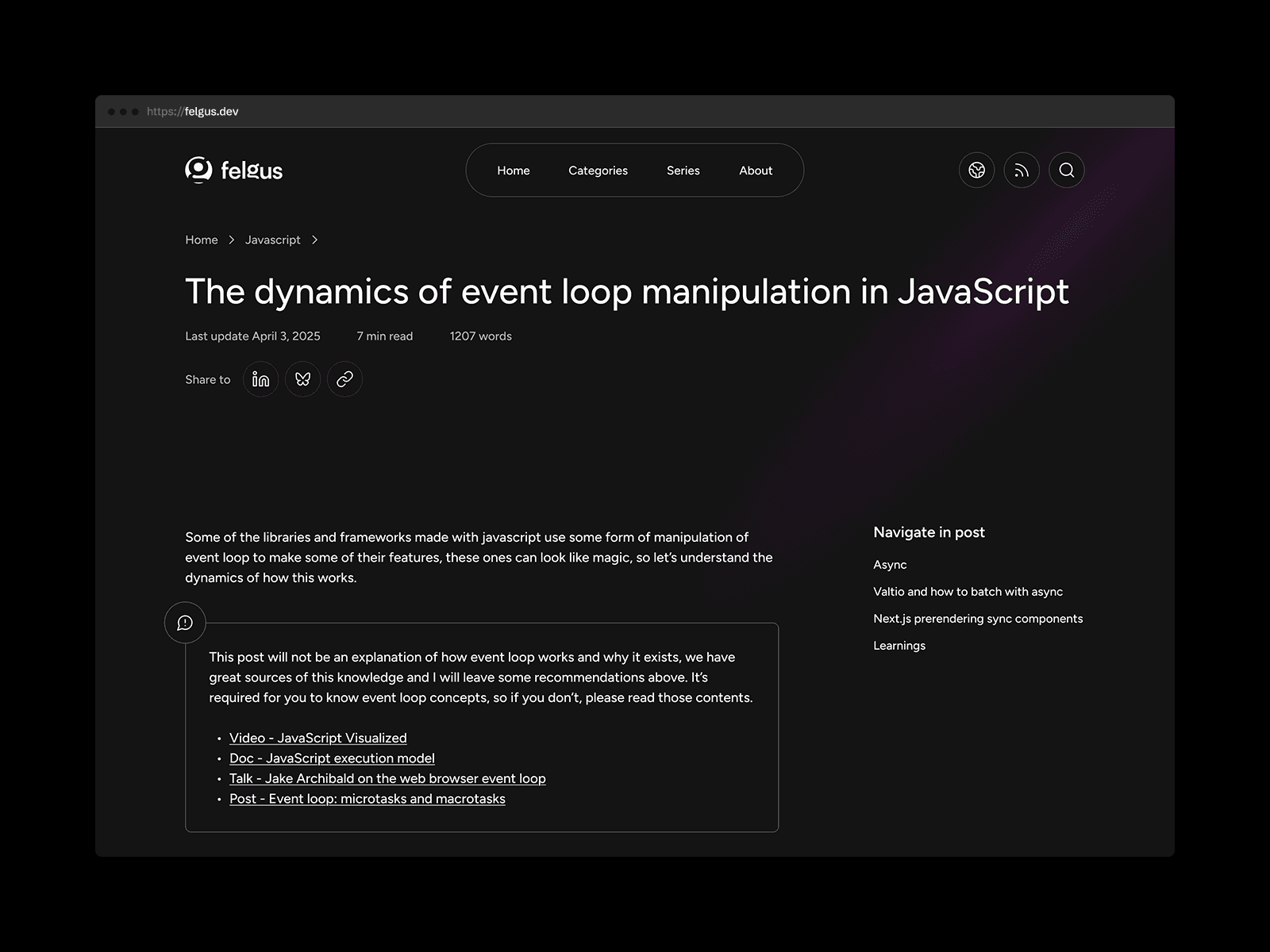
Task: Copy the post link icon
Action: (344, 379)
